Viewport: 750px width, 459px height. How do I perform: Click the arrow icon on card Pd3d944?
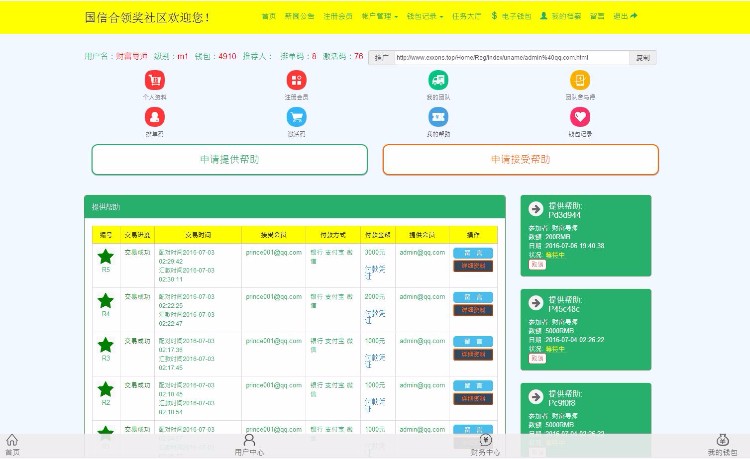pyautogui.click(x=536, y=208)
